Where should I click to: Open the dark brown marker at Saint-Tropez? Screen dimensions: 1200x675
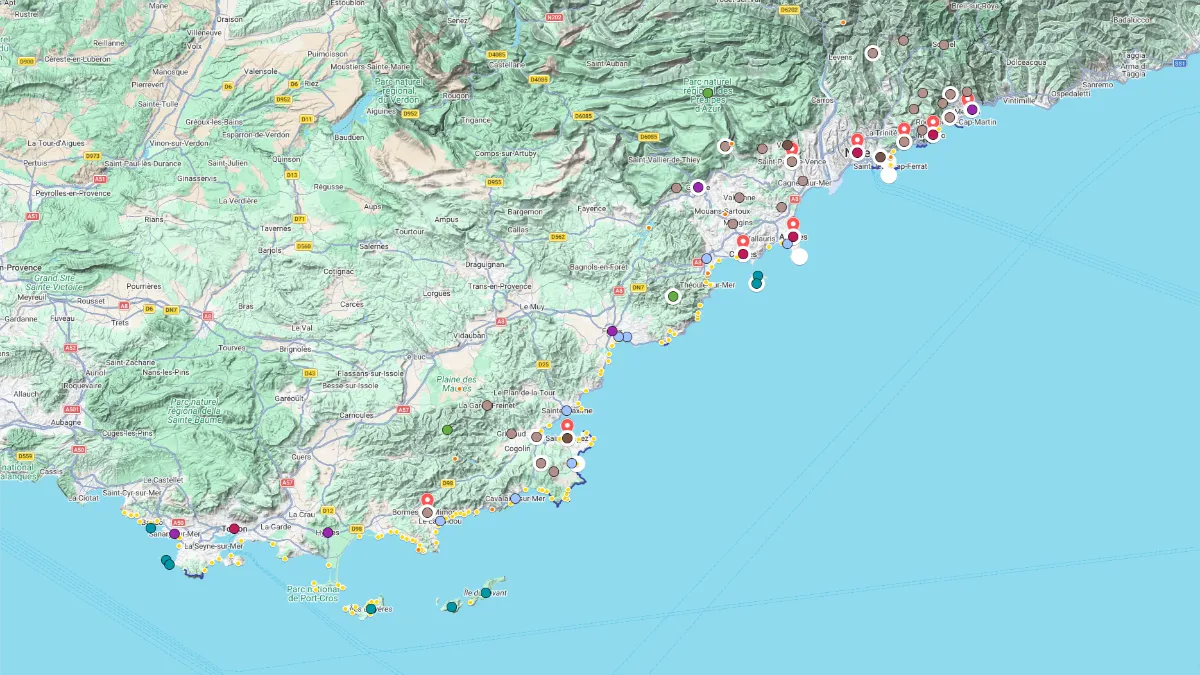coord(567,438)
